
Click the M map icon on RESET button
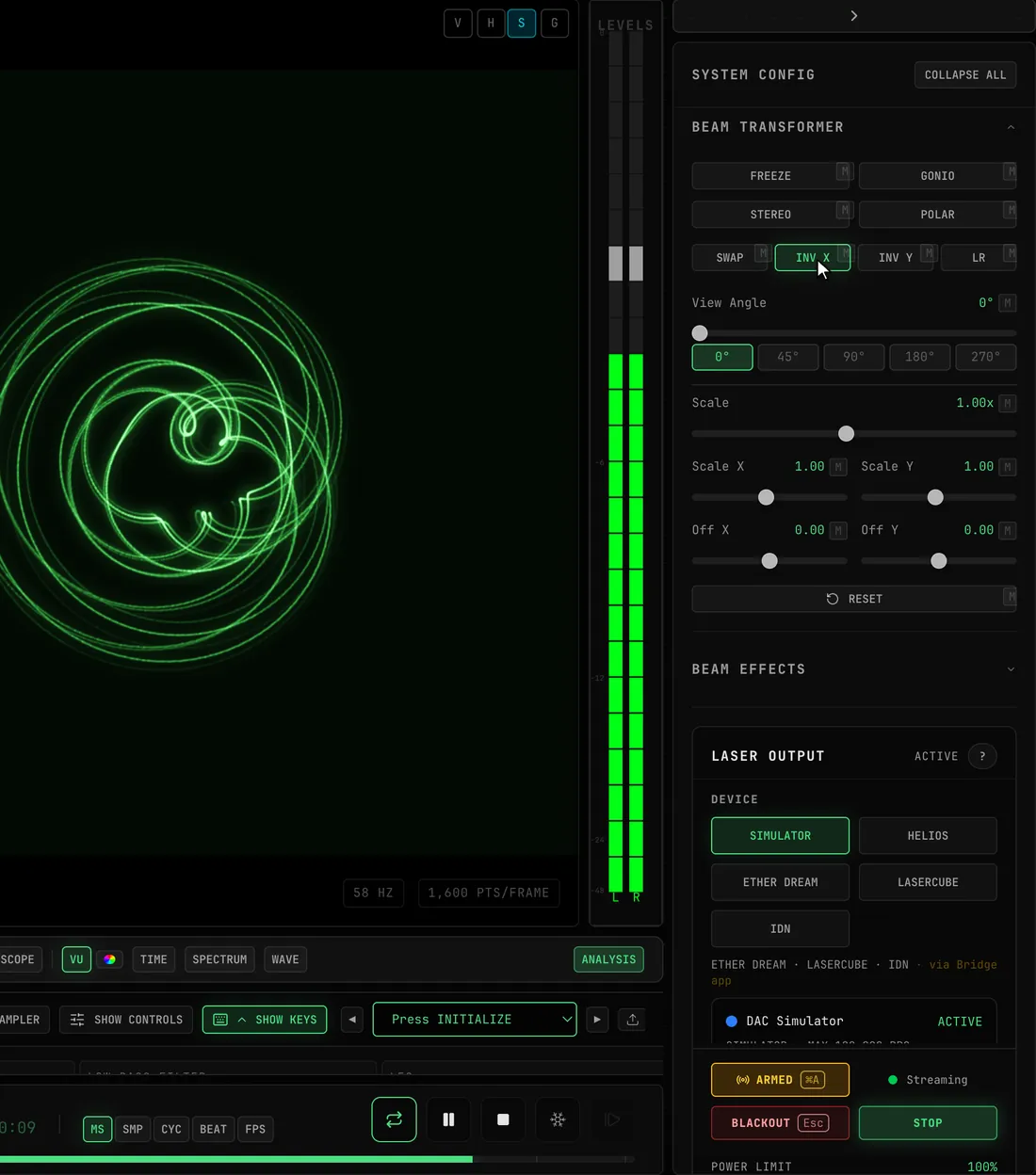(1011, 596)
